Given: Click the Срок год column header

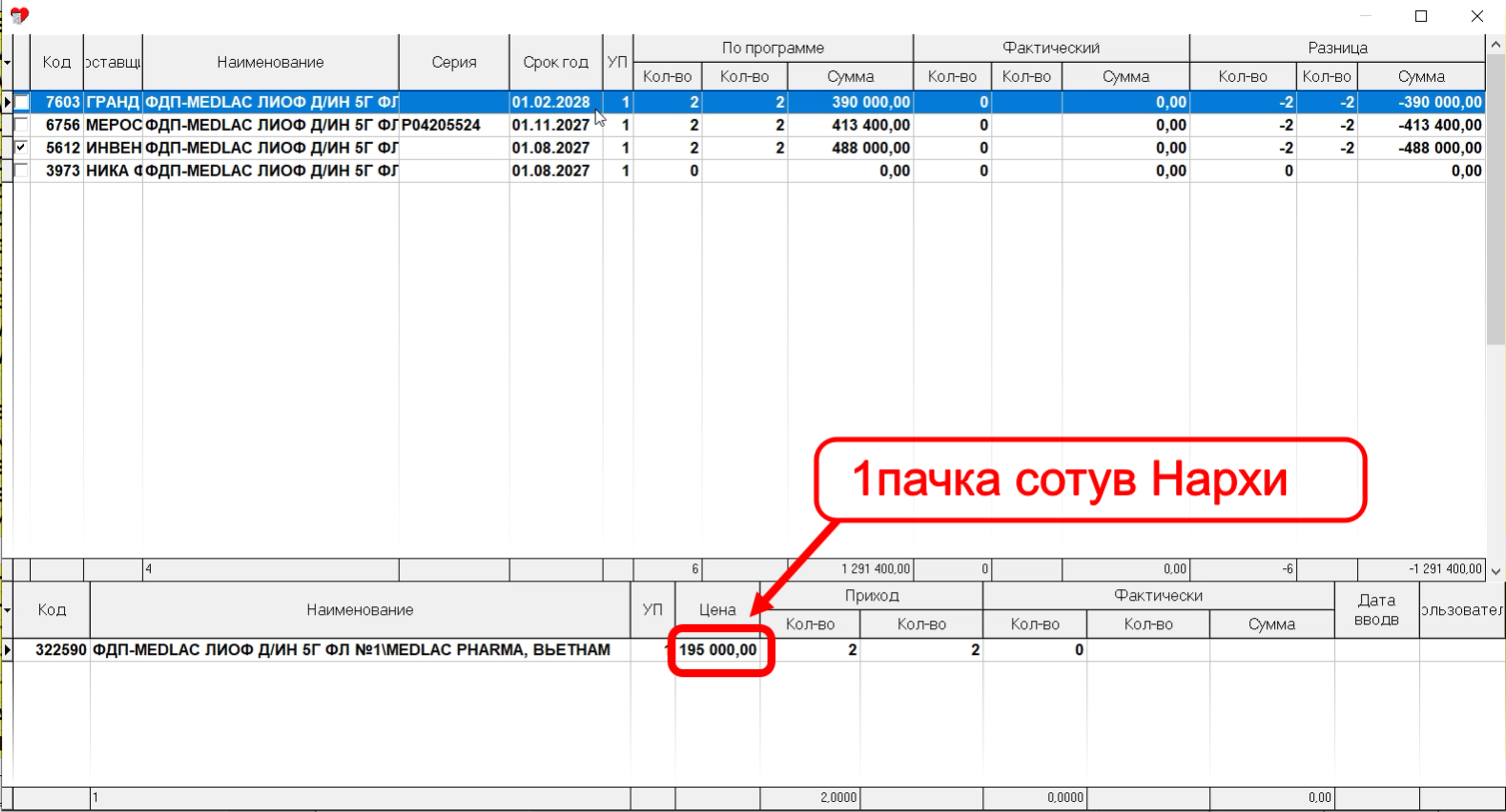Looking at the screenshot, I should point(556,61).
